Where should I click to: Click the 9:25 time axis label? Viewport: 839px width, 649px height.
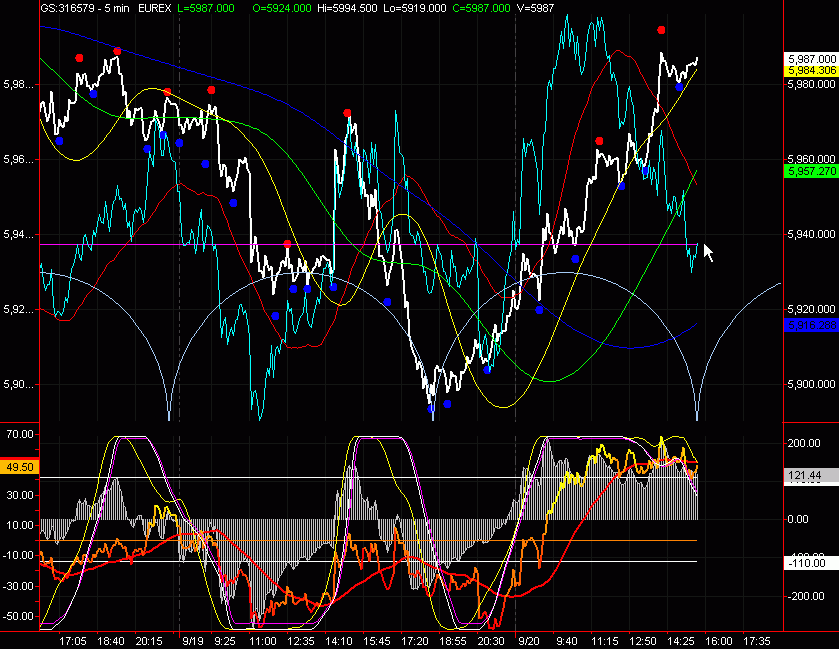(225, 641)
